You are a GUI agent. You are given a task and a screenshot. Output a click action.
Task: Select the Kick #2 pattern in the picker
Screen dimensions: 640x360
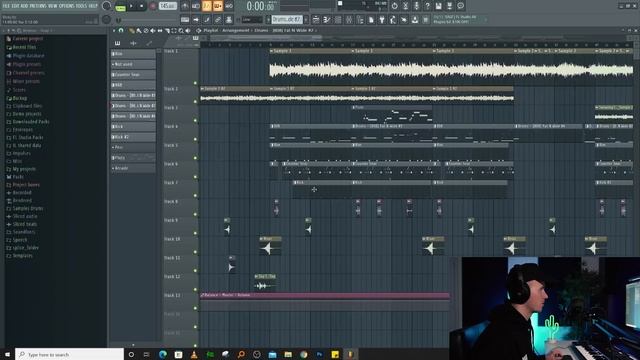coord(133,137)
